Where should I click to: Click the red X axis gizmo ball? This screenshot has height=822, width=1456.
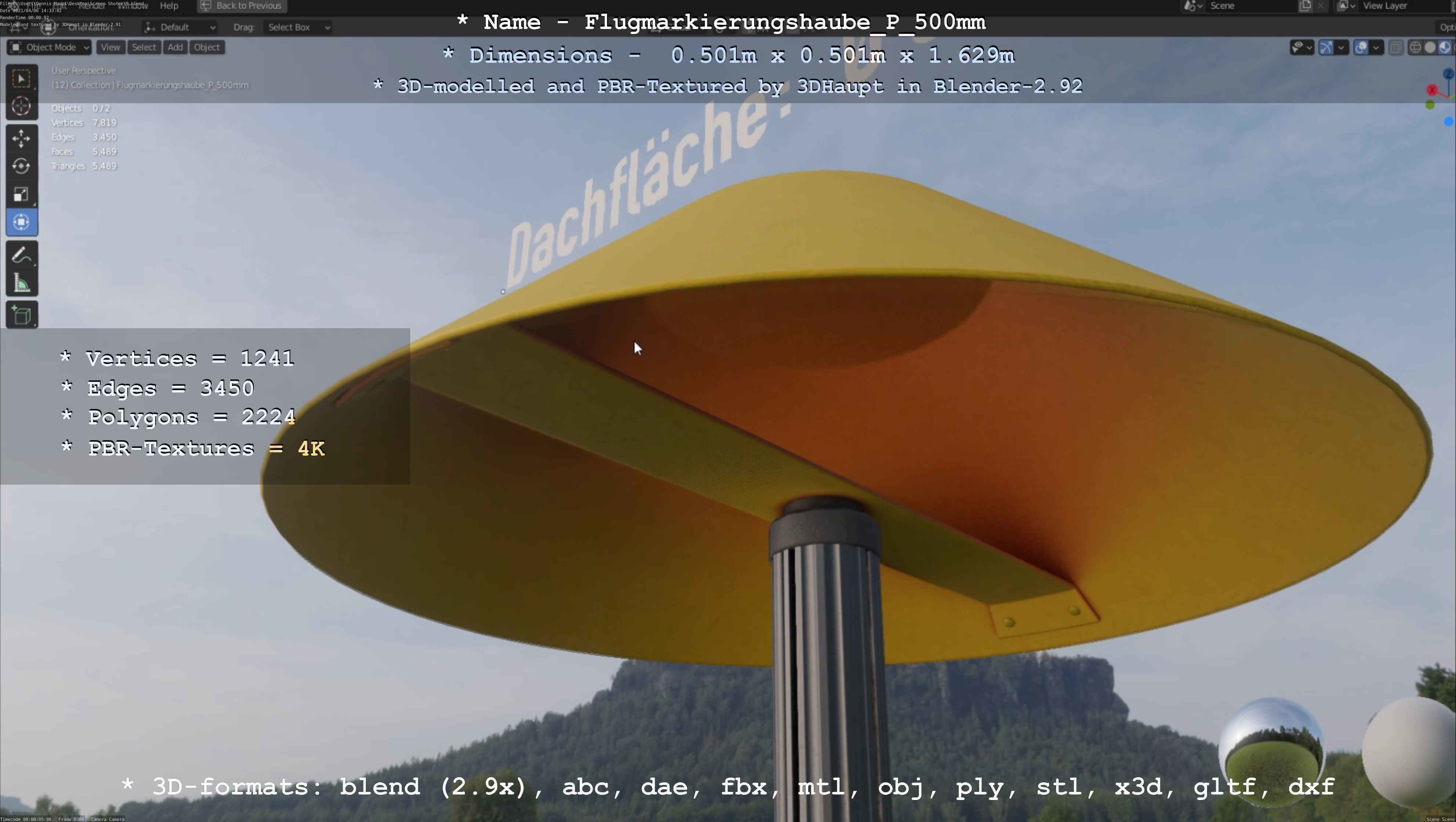(x=1432, y=90)
